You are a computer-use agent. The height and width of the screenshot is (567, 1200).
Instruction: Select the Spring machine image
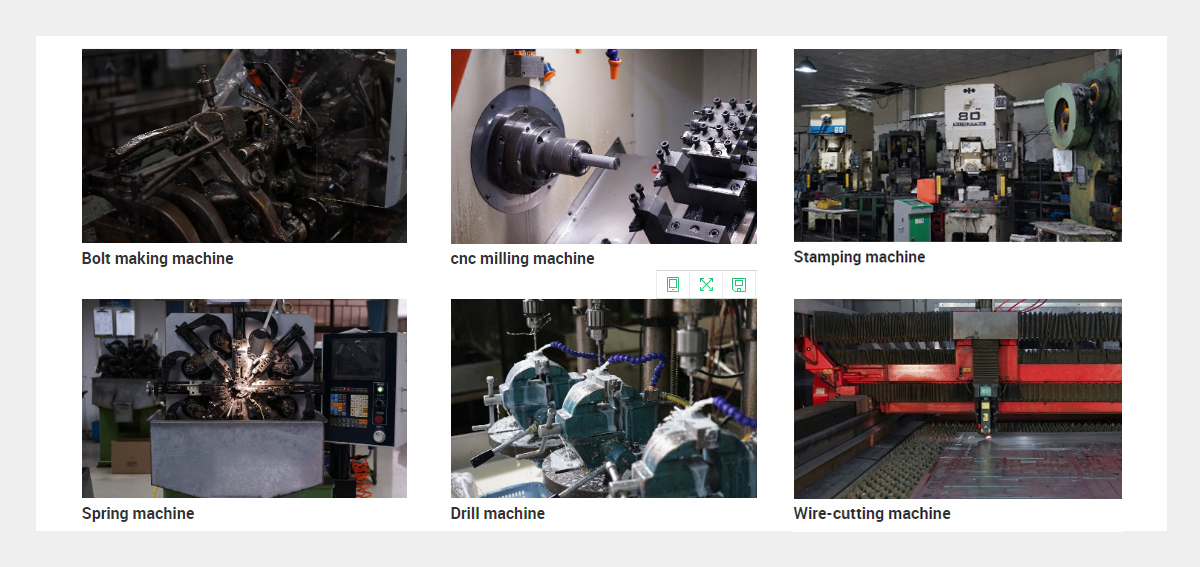[x=244, y=398]
